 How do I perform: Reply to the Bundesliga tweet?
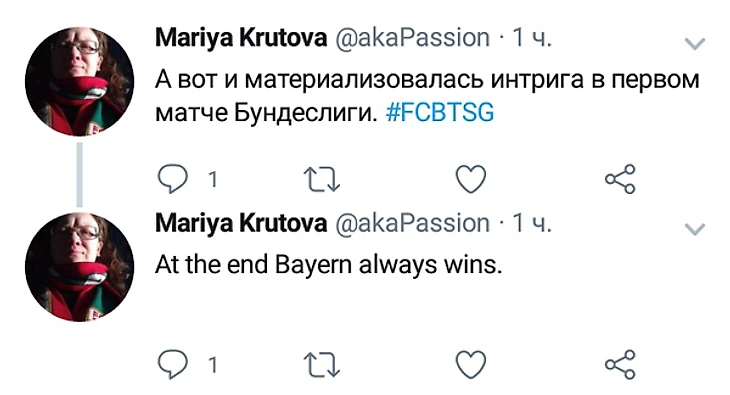tap(173, 179)
